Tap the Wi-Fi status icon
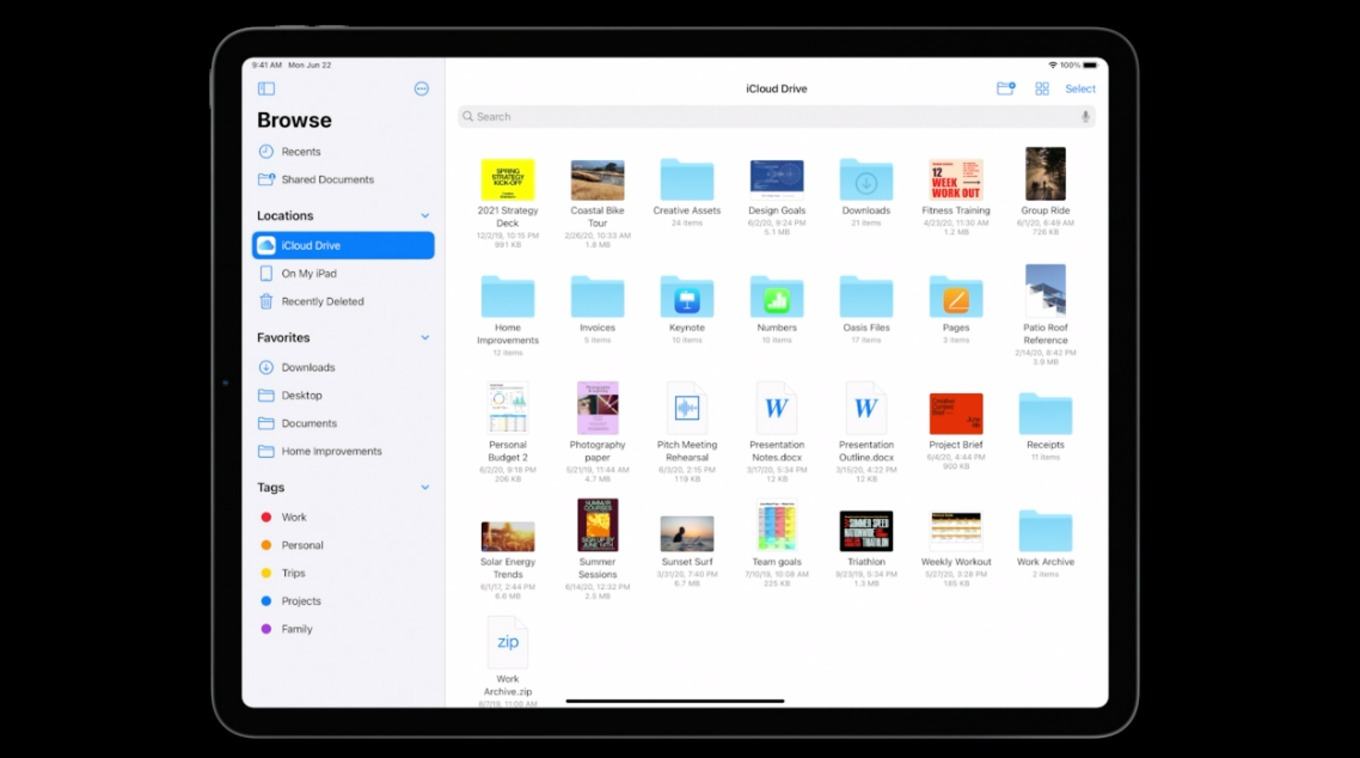This screenshot has height=758, width=1360. click(1053, 65)
